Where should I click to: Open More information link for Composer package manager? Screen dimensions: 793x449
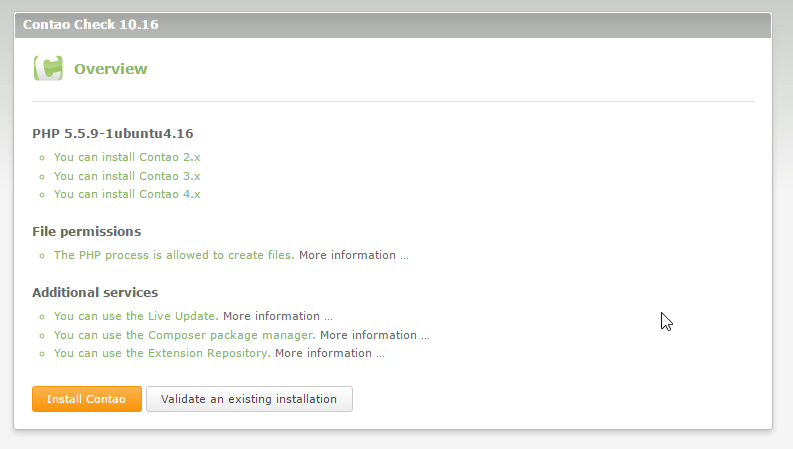click(x=374, y=335)
